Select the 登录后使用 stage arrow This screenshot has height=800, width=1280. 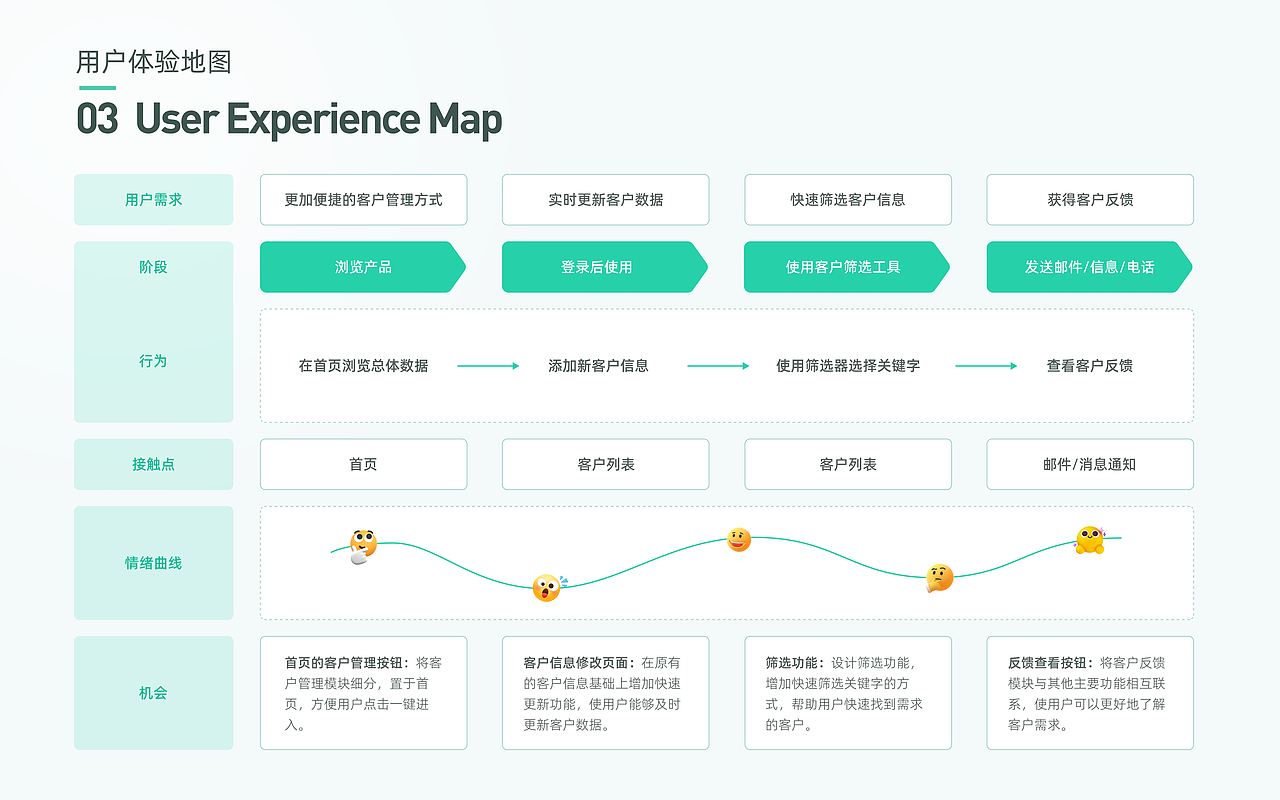pos(605,267)
